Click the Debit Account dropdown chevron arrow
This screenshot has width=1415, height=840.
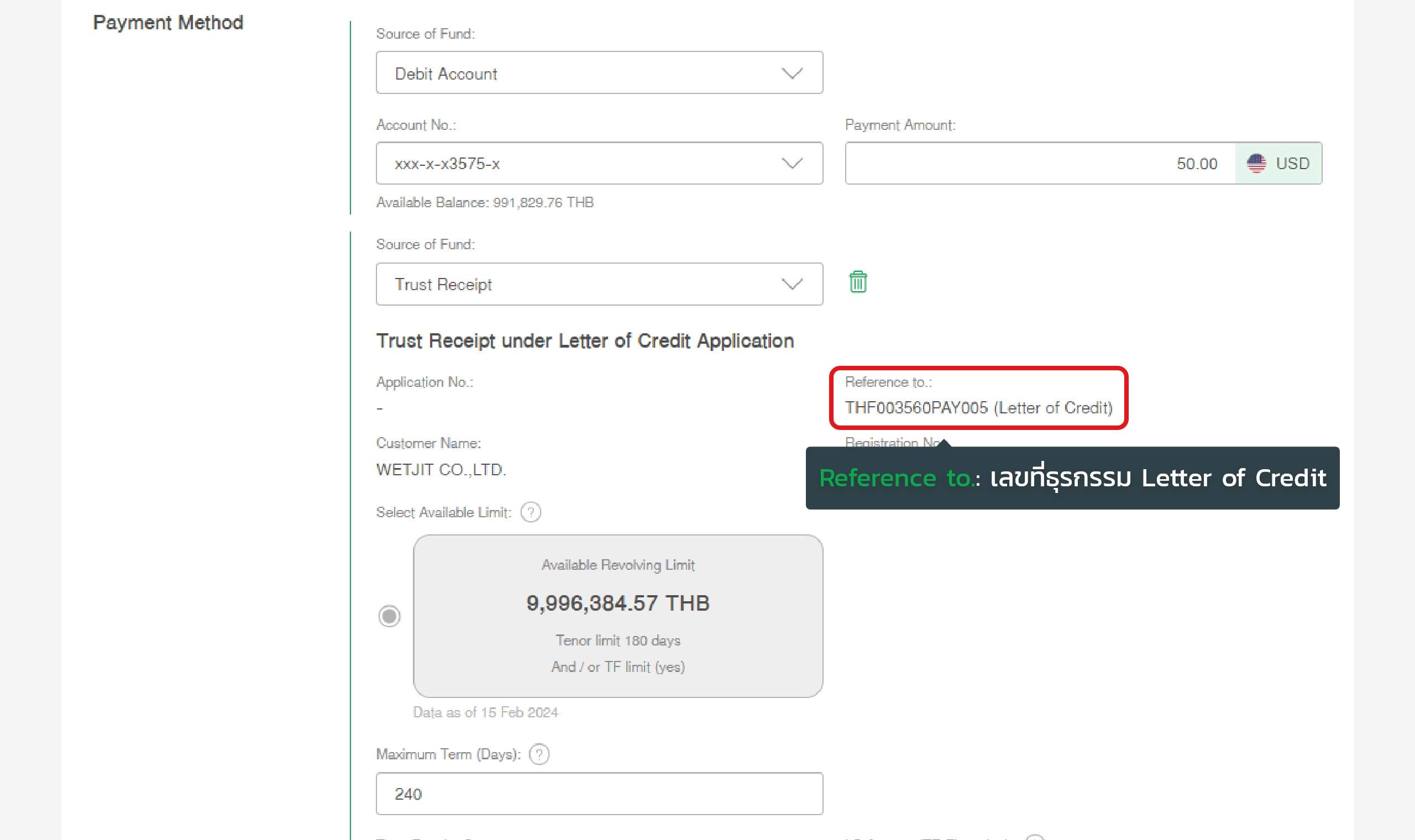pos(792,73)
